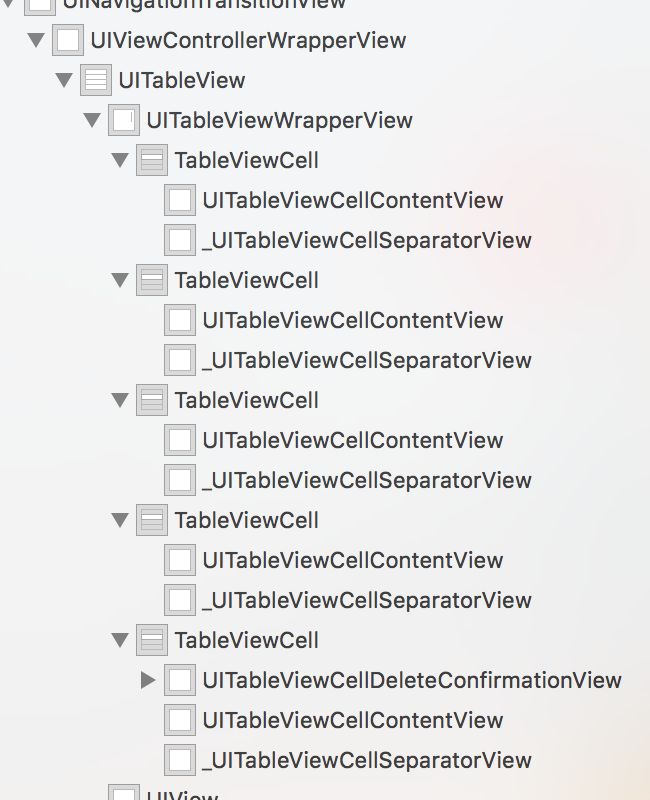Collapse the UITableViewWrapperView node
Viewport: 650px width, 800px height.
[x=92, y=120]
